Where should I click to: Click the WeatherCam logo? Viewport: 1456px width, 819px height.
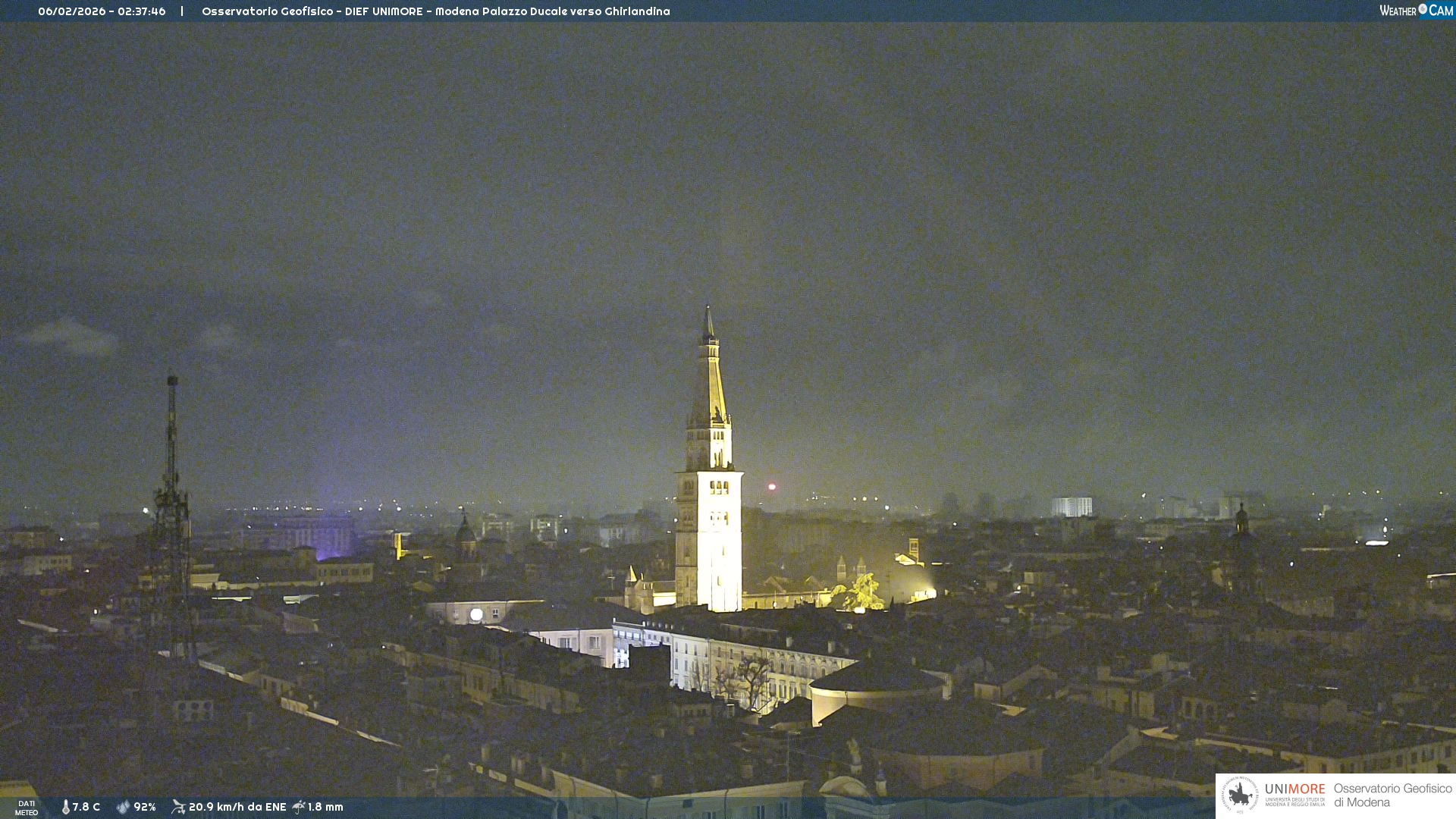[x=1416, y=11]
